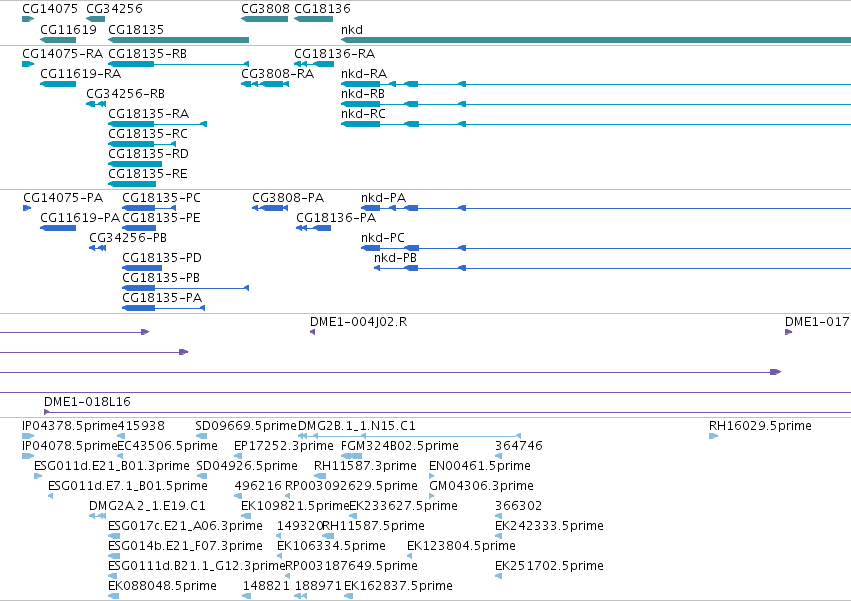Click EST EN00461.5prime
The image size is (851, 601).
[x=480, y=466]
